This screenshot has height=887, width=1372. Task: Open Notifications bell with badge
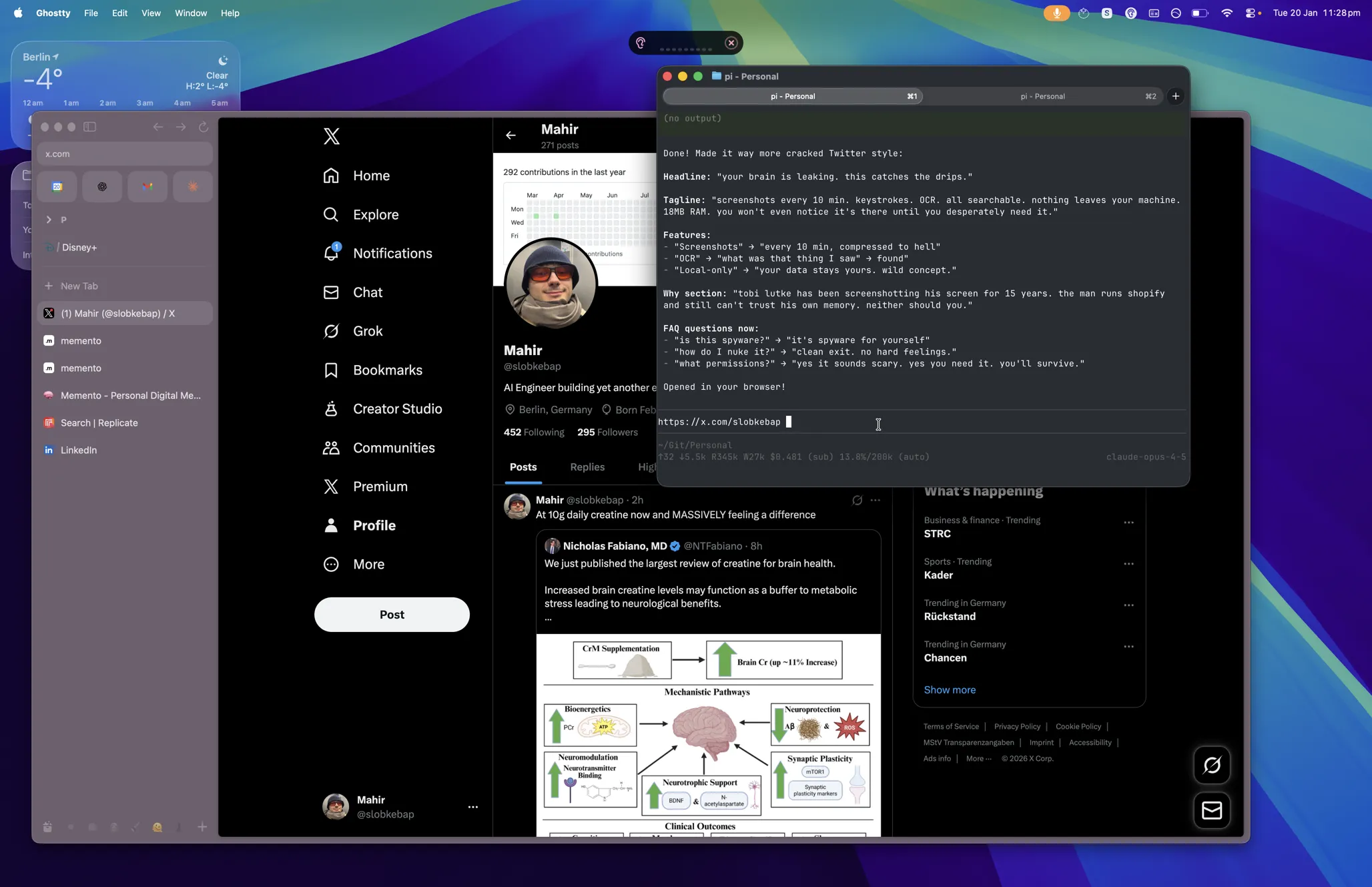pyautogui.click(x=331, y=253)
